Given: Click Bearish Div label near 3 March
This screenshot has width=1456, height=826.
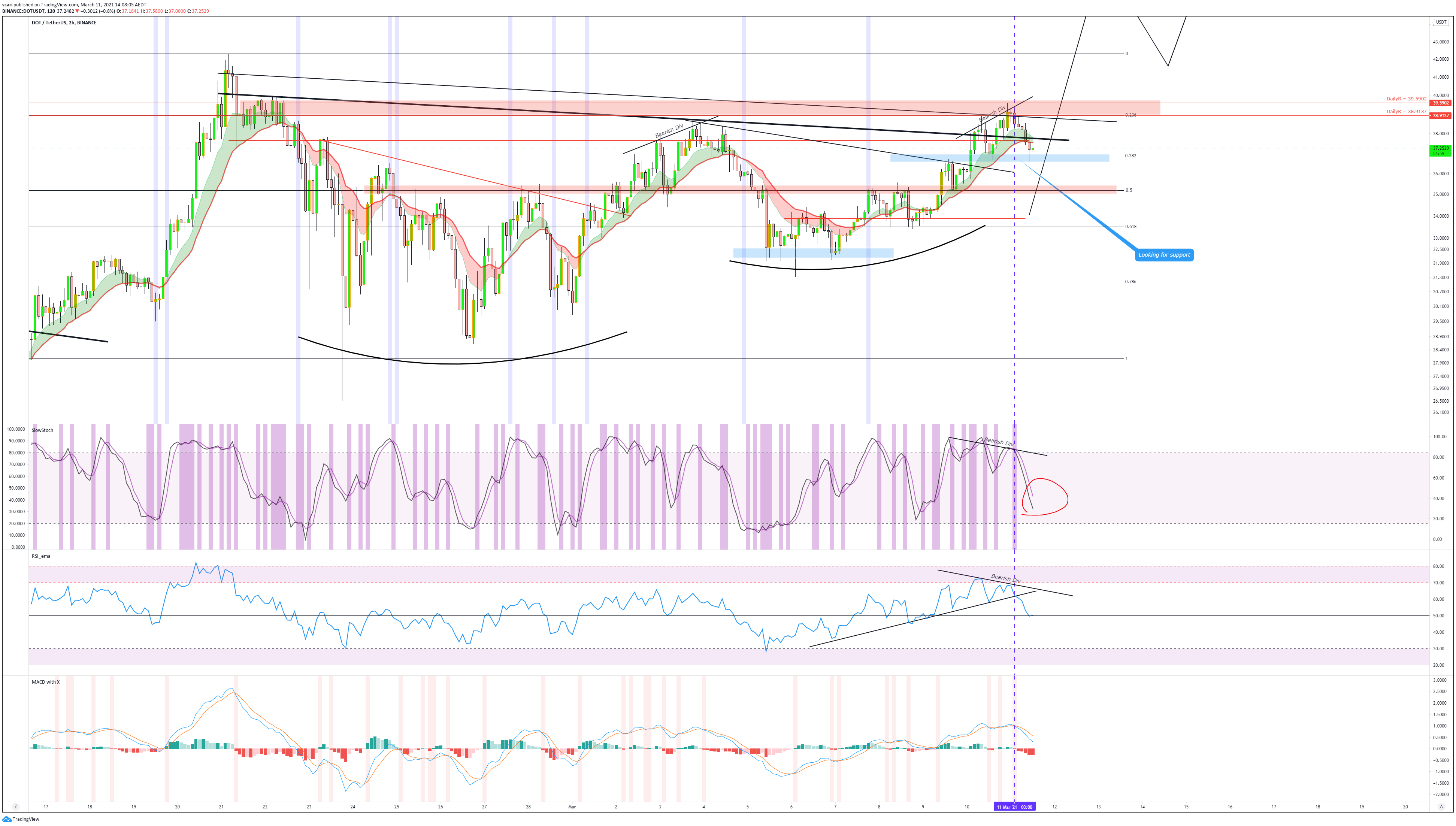Looking at the screenshot, I should 669,131.
